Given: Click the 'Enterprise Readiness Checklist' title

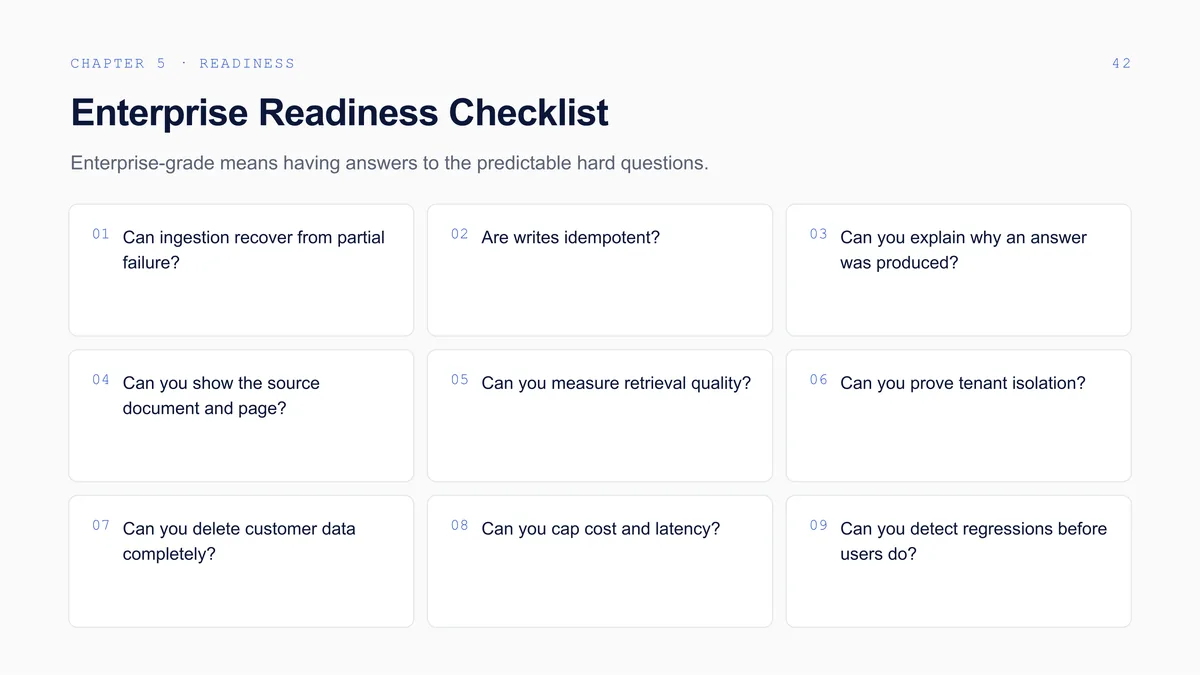Looking at the screenshot, I should click(339, 112).
